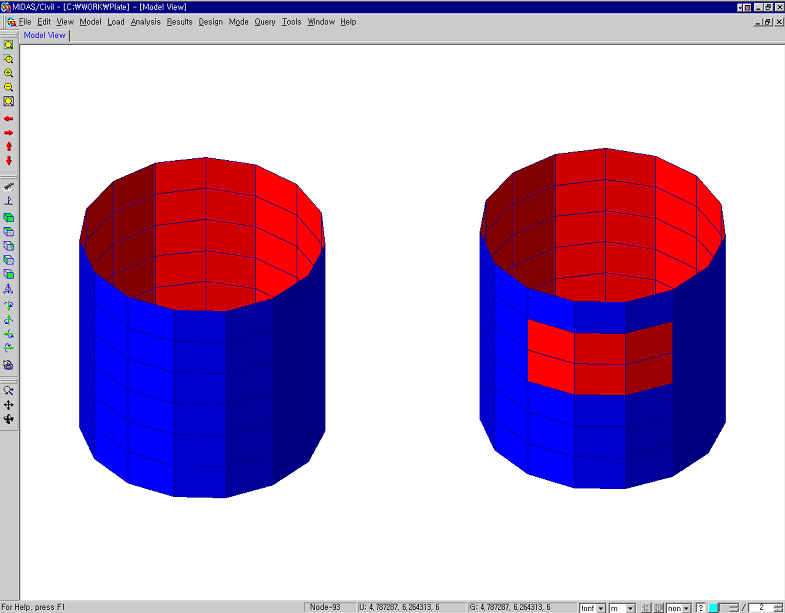Image resolution: width=785 pixels, height=613 pixels.
Task: Click the zoom in magnifier icon
Action: [x=9, y=73]
